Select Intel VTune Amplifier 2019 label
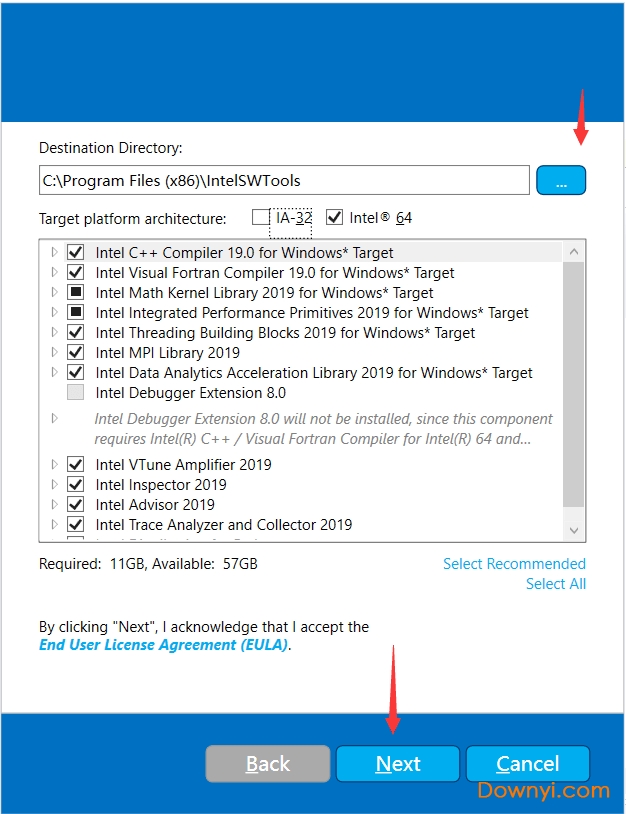The image size is (626, 814). [x=183, y=465]
